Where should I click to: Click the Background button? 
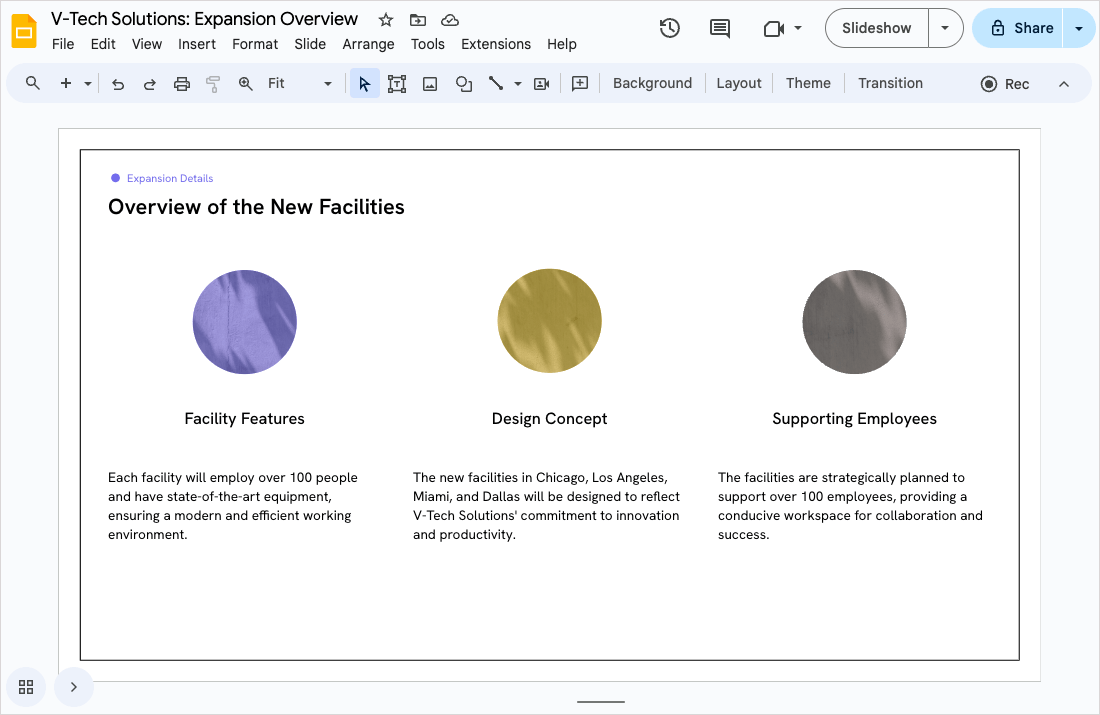point(652,83)
